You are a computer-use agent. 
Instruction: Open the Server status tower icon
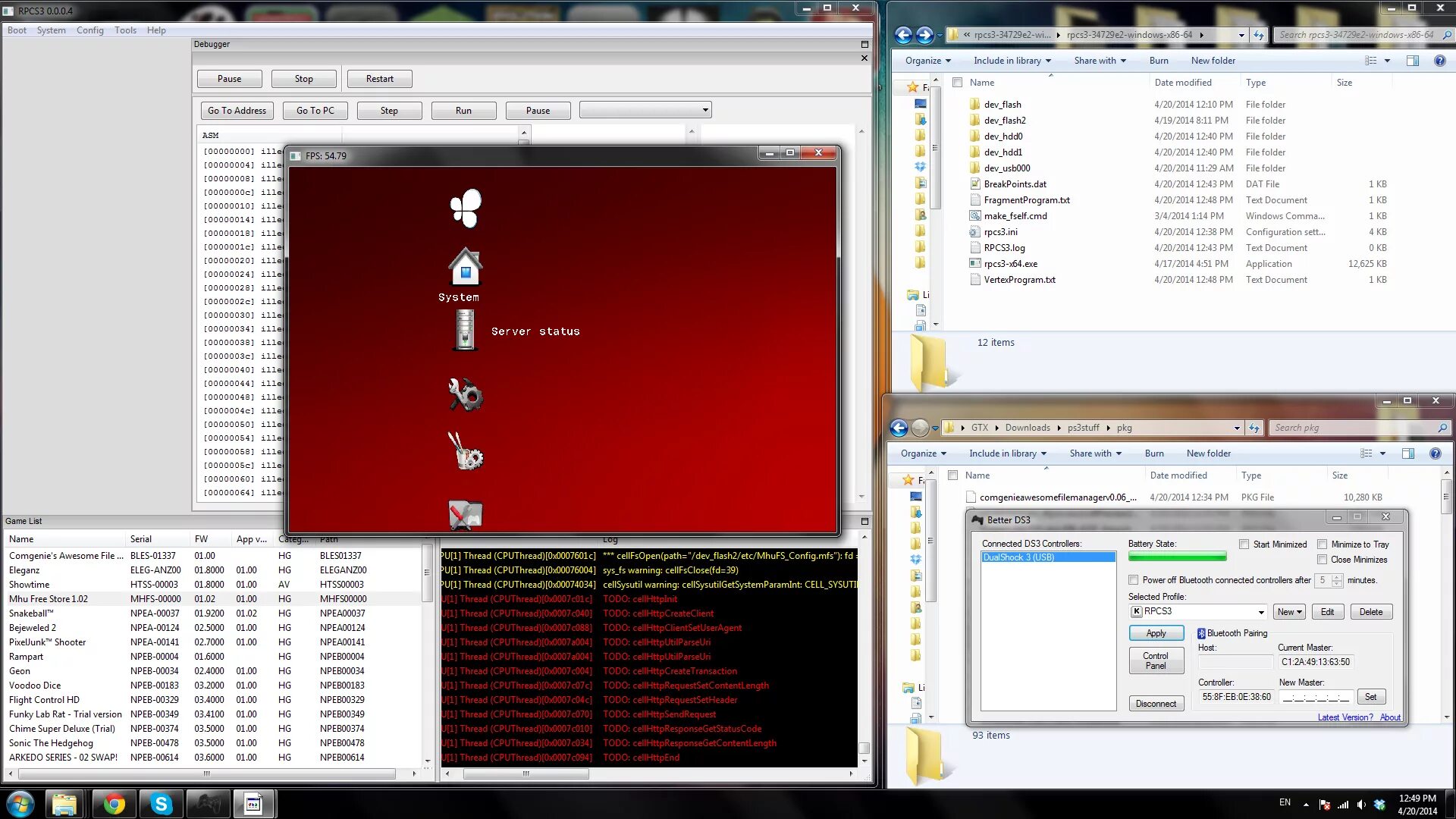[x=465, y=331]
